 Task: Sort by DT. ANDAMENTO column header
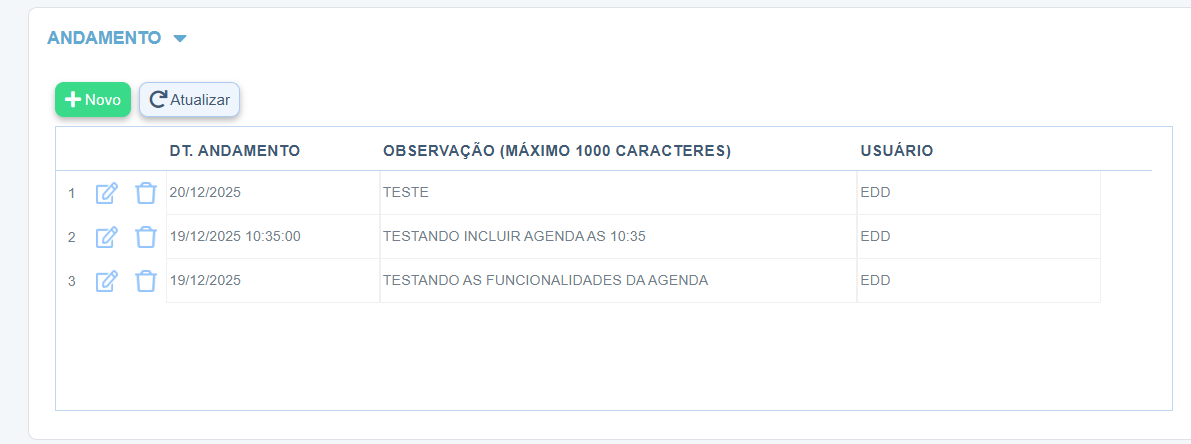[235, 151]
